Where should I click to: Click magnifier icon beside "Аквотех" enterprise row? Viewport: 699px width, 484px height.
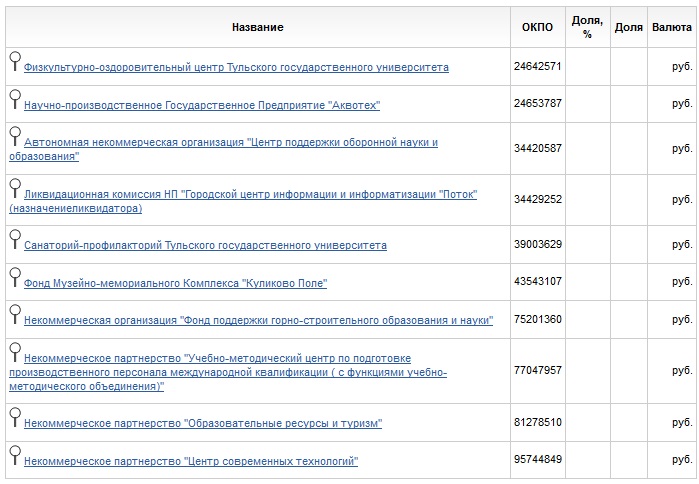coord(14,98)
